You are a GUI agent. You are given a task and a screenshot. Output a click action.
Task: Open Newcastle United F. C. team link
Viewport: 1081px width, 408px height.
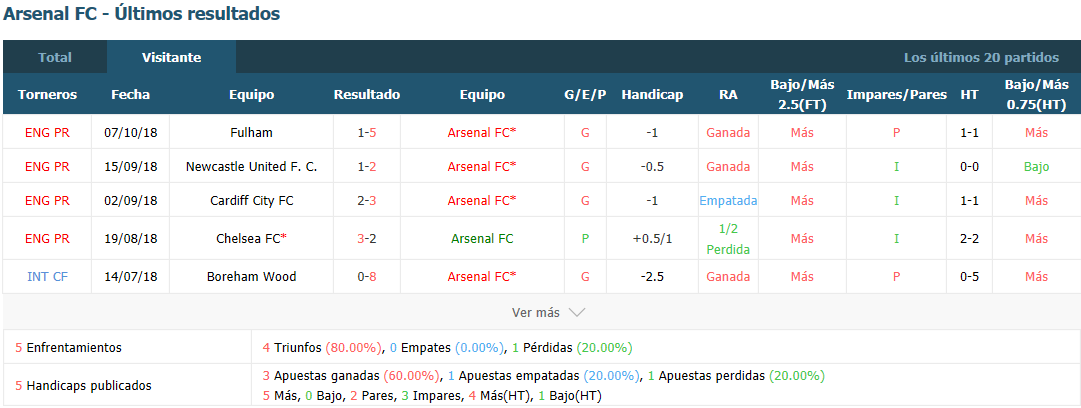coord(252,166)
